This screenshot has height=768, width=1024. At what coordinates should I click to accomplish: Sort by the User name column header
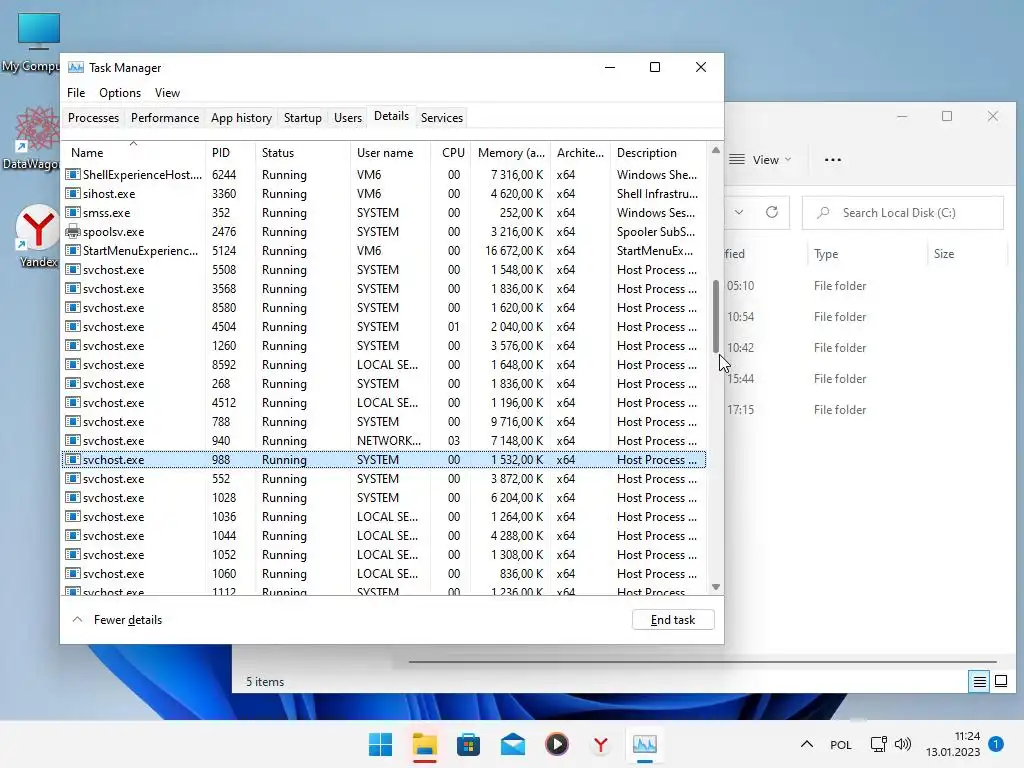[391, 152]
